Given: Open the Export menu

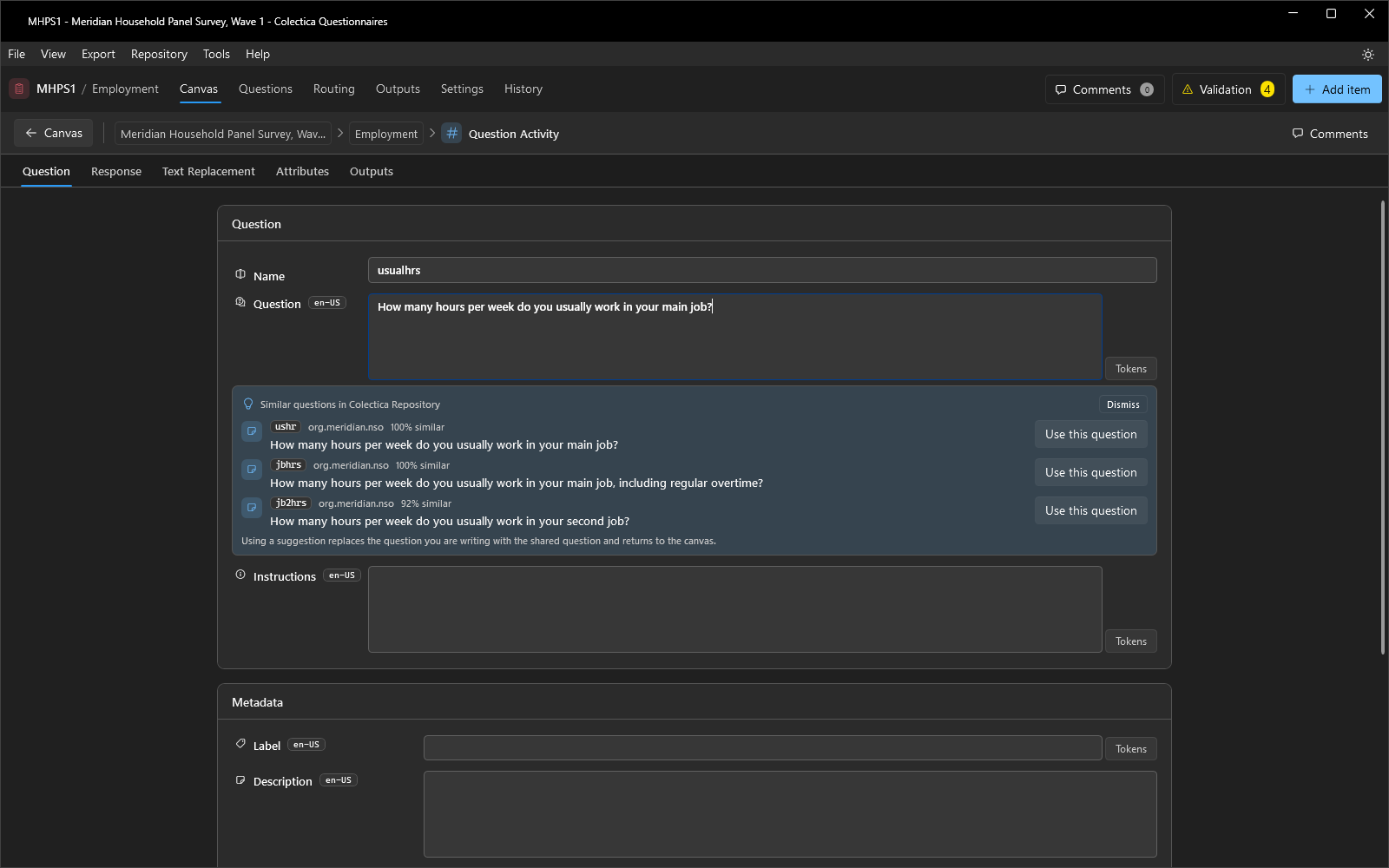Looking at the screenshot, I should [98, 54].
